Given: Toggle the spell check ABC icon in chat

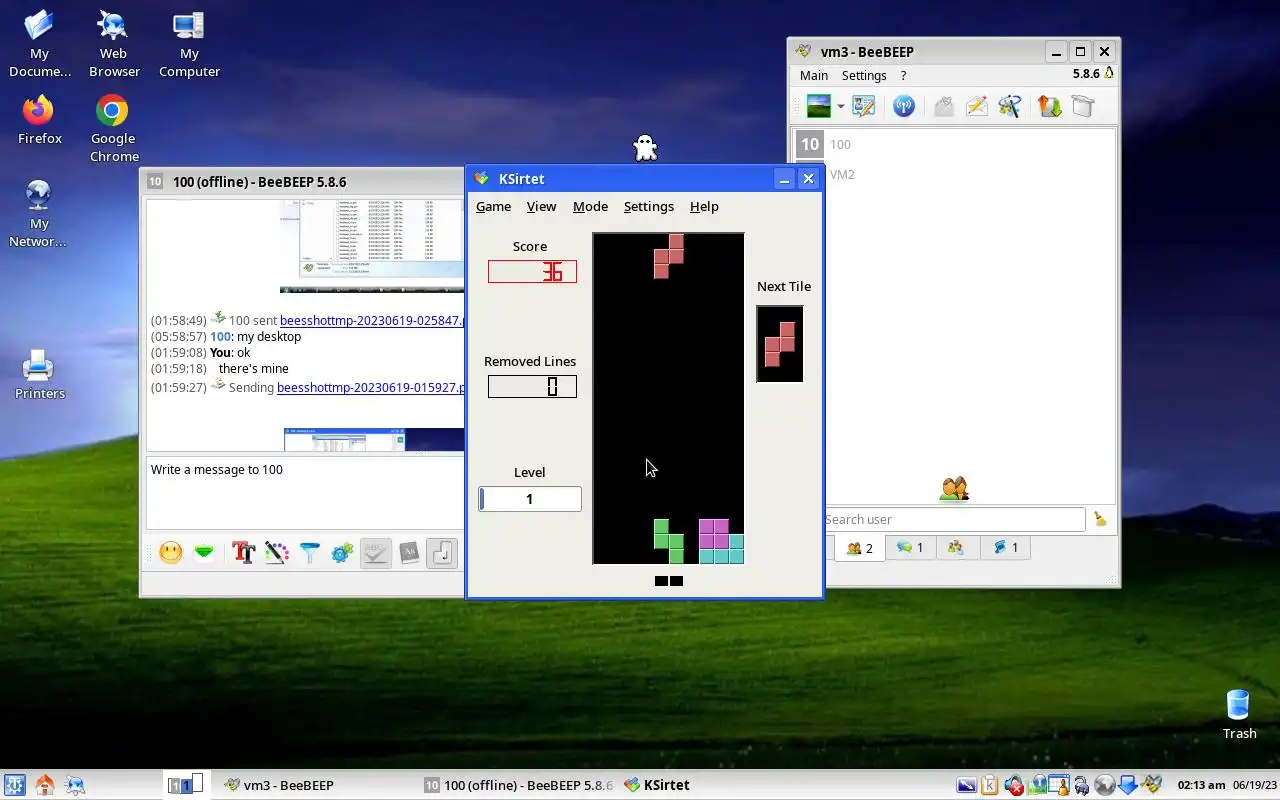Looking at the screenshot, I should click(376, 552).
